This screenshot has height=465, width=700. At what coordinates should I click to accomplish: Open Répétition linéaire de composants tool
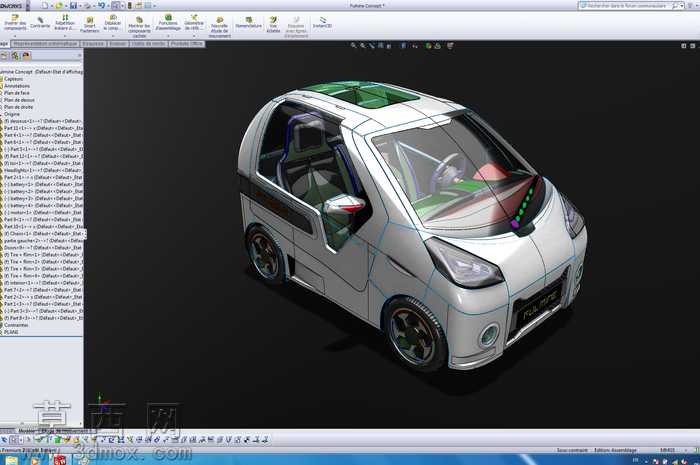[x=65, y=22]
